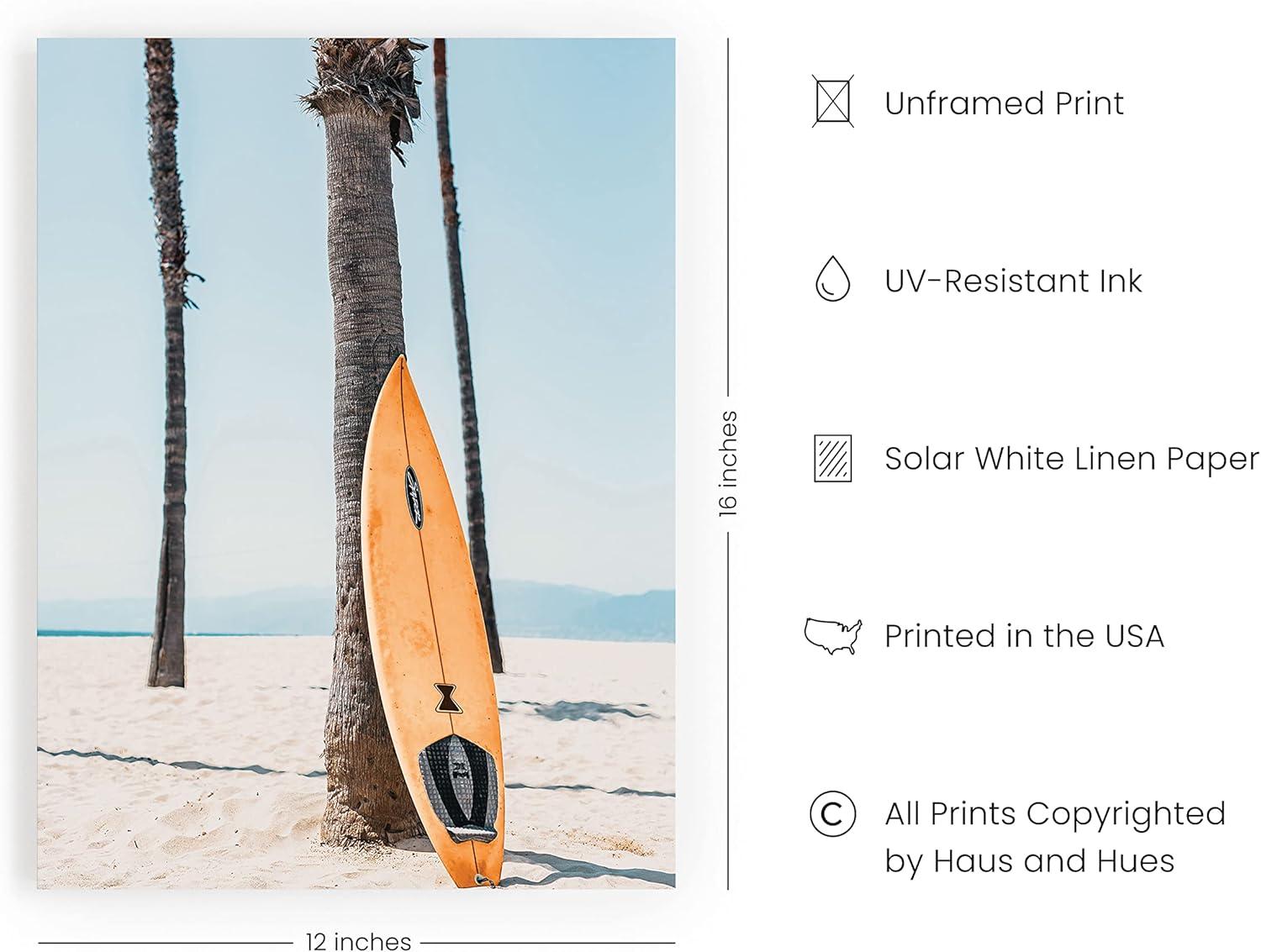Click the orange surfboard's pointed nose
Viewport: 1261px width, 952px height.
pyautogui.click(x=398, y=365)
